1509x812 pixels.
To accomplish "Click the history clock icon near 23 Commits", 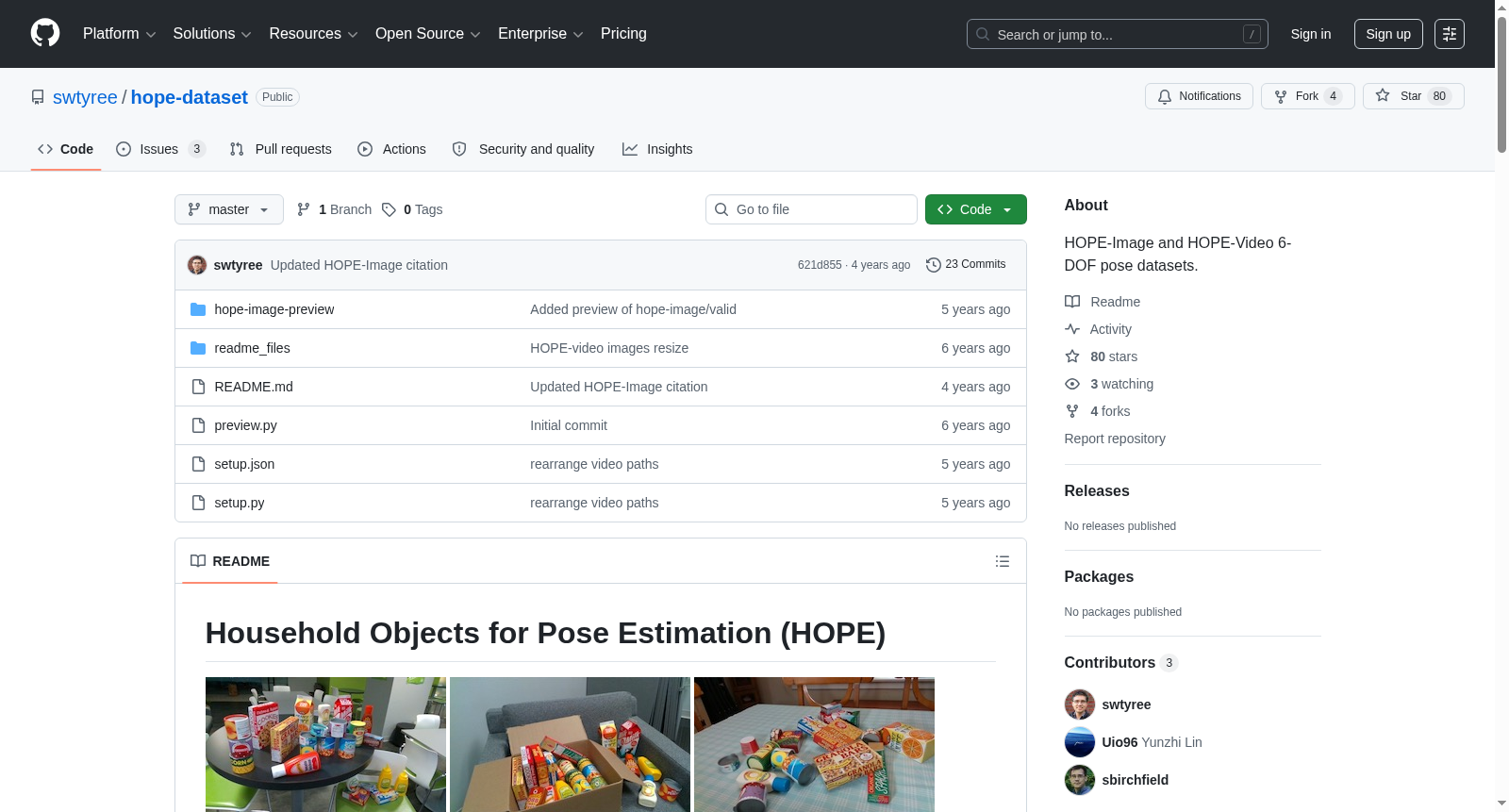I will 934,265.
